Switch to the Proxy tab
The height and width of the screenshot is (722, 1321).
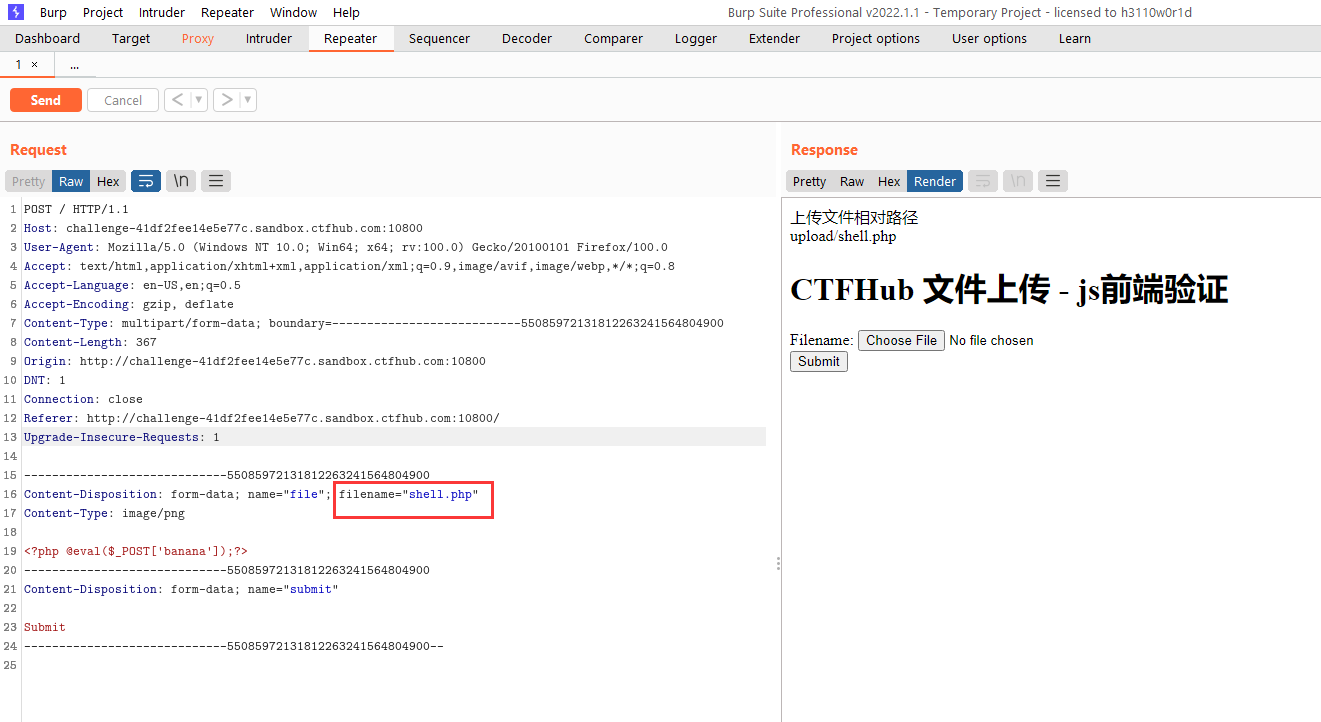(198, 38)
